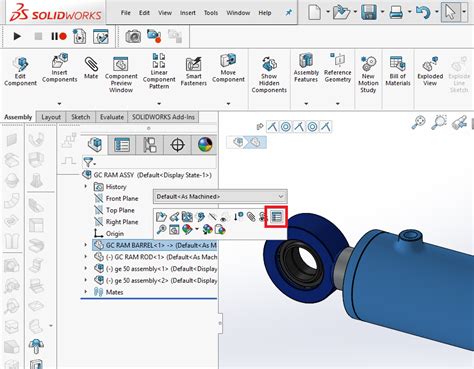Expand the dropdown arrow under Move Component
Viewport: 474px width, 369px height.
[x=228, y=104]
